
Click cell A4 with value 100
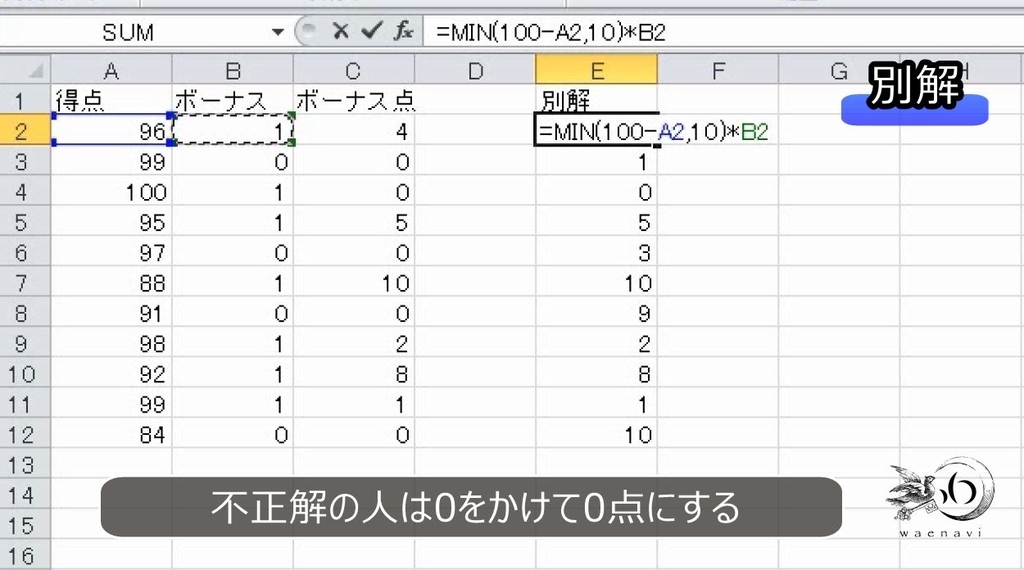(111, 192)
